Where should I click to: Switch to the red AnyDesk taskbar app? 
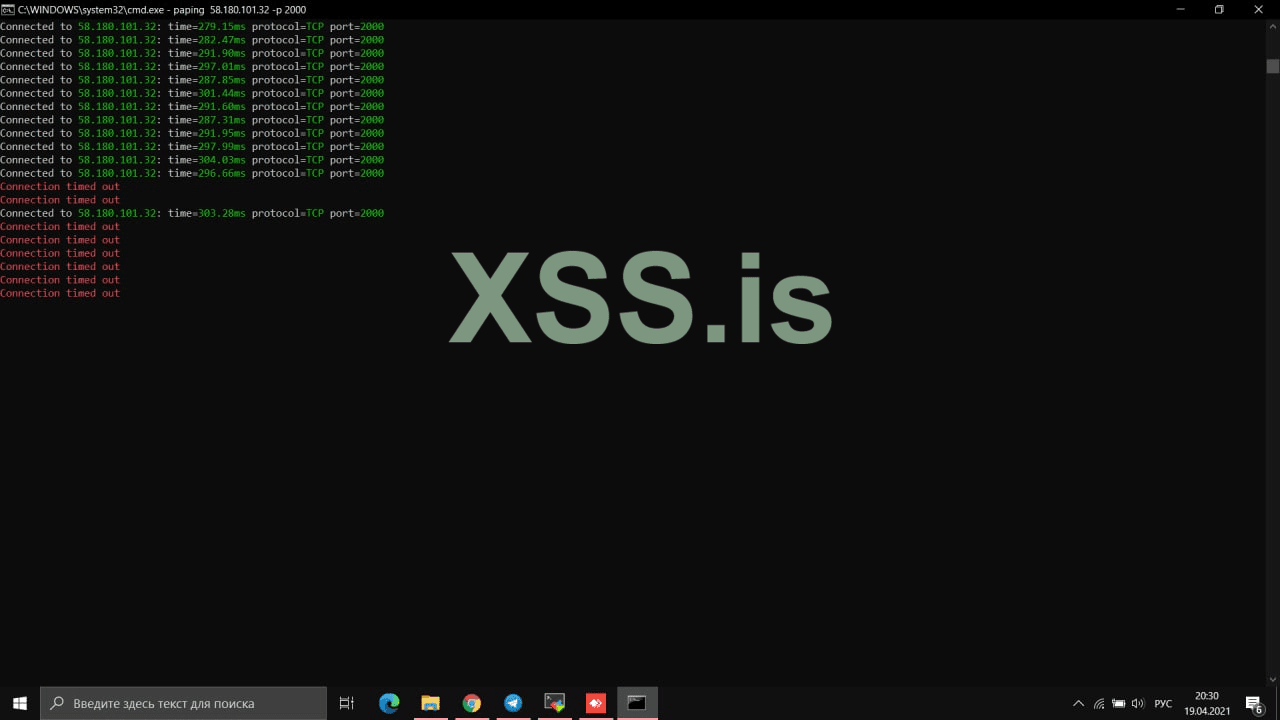[x=596, y=703]
